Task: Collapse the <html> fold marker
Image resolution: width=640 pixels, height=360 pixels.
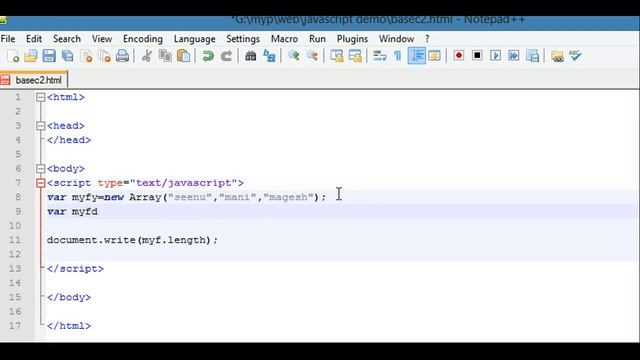Action: 40,97
